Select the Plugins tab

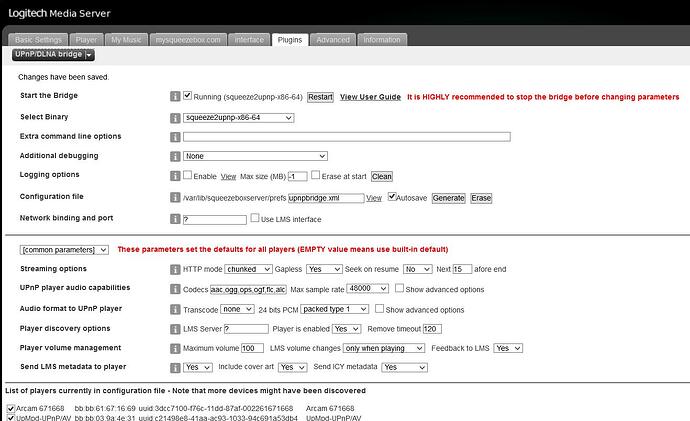pos(290,40)
